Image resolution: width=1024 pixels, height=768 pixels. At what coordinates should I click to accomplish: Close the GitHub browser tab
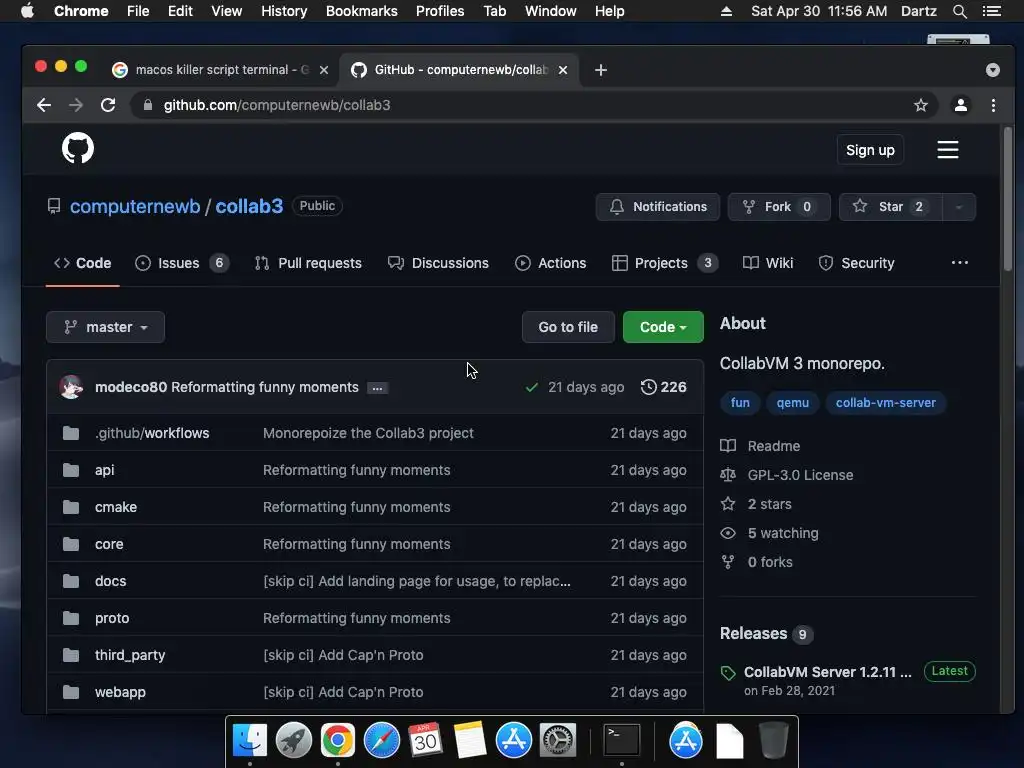[x=563, y=70]
